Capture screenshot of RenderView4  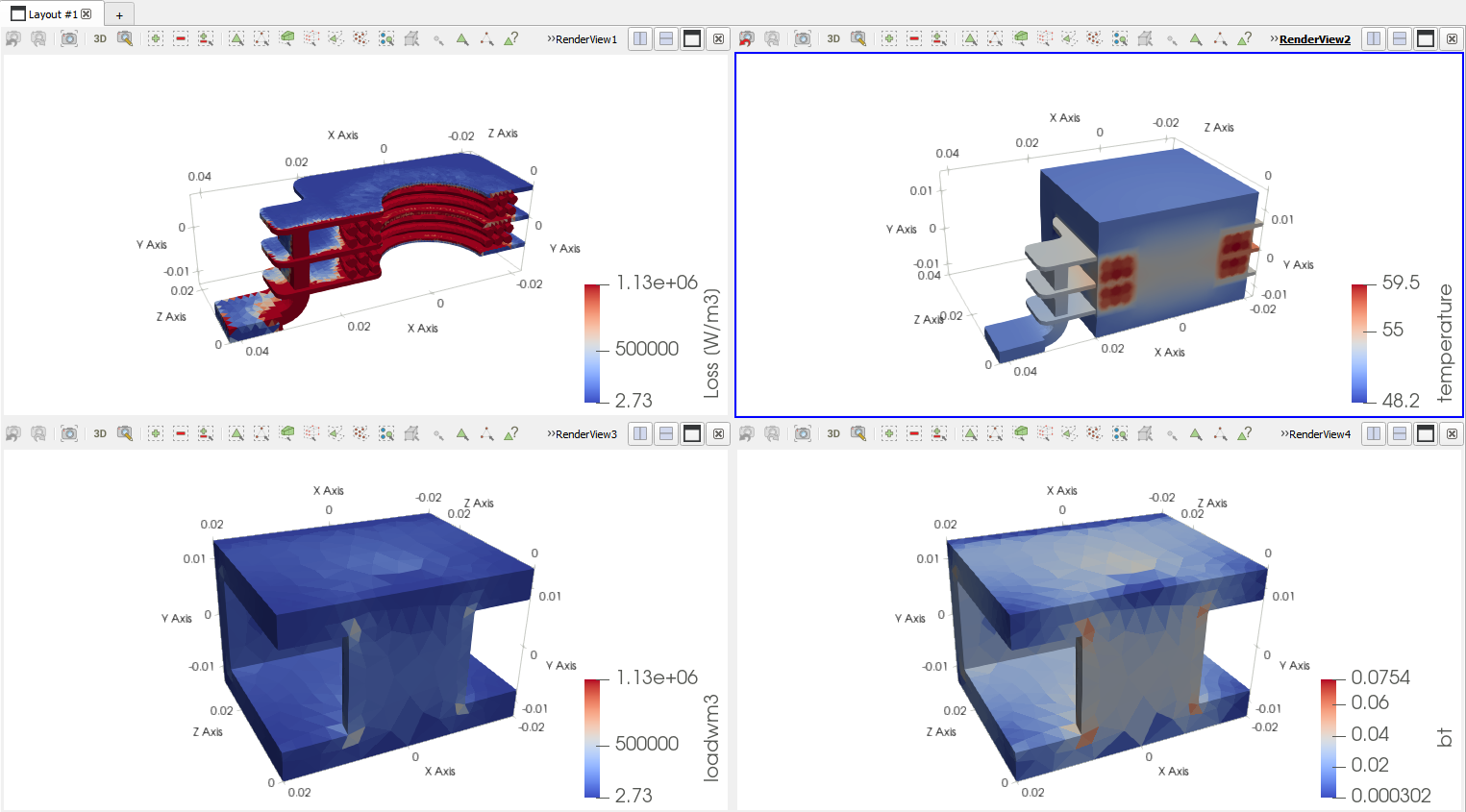pos(803,433)
